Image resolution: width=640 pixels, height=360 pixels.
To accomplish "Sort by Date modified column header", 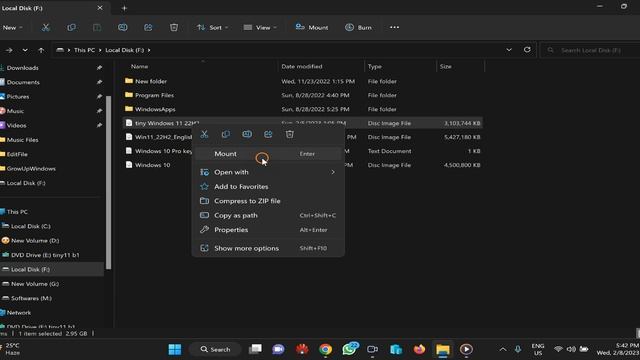I will point(302,66).
